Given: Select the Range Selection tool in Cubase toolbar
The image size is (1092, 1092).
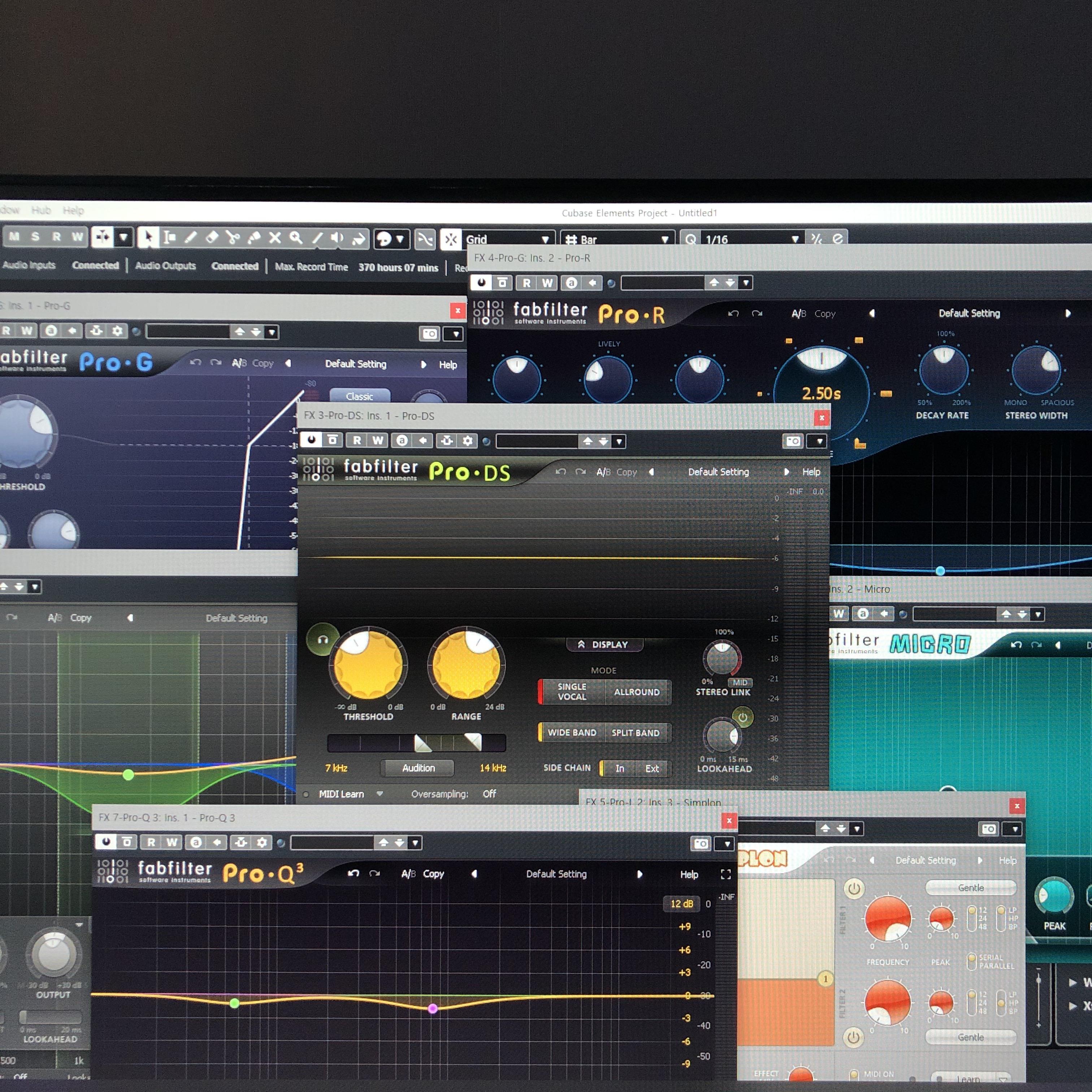Looking at the screenshot, I should [x=170, y=238].
